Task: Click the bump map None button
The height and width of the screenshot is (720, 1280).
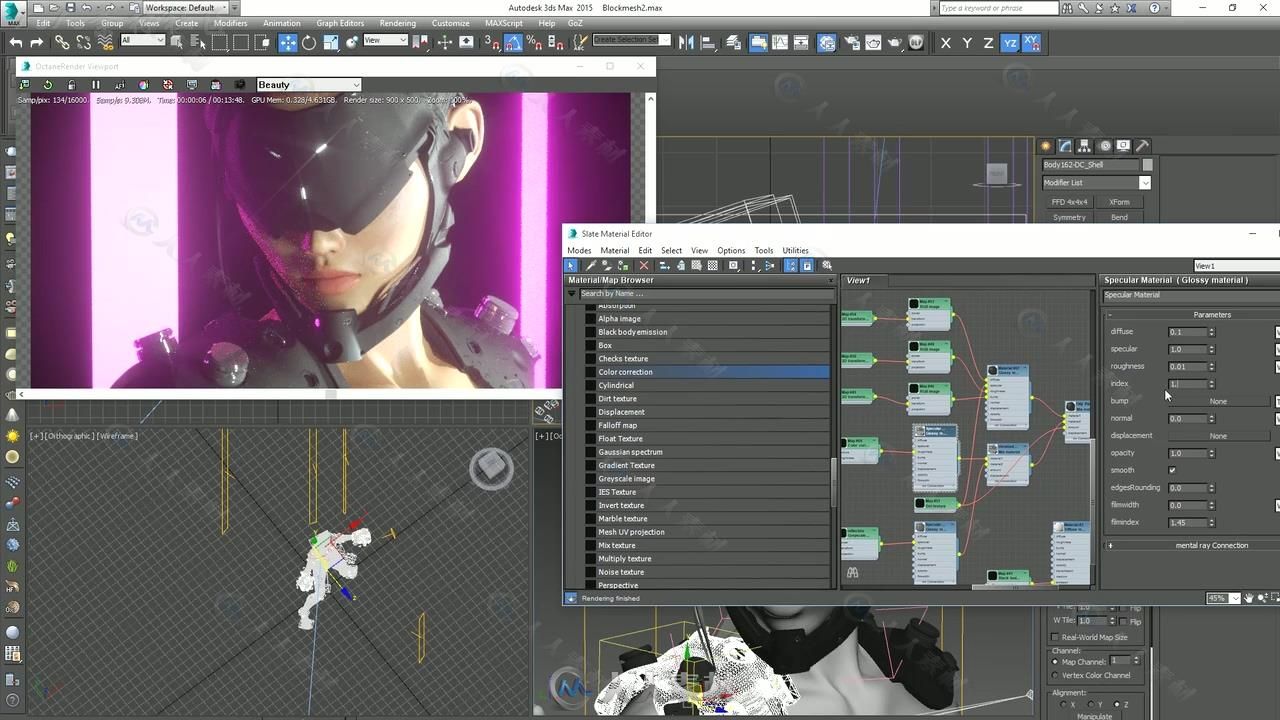Action: pos(1218,401)
